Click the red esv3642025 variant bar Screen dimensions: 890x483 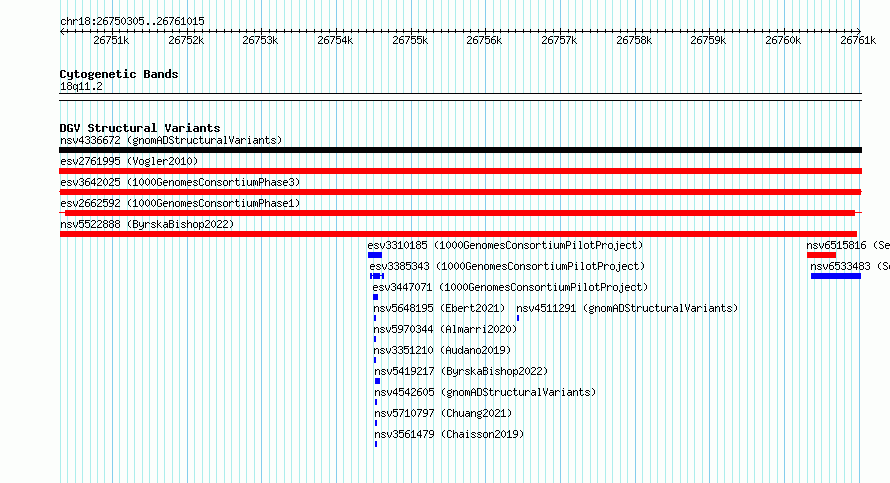tap(460, 192)
